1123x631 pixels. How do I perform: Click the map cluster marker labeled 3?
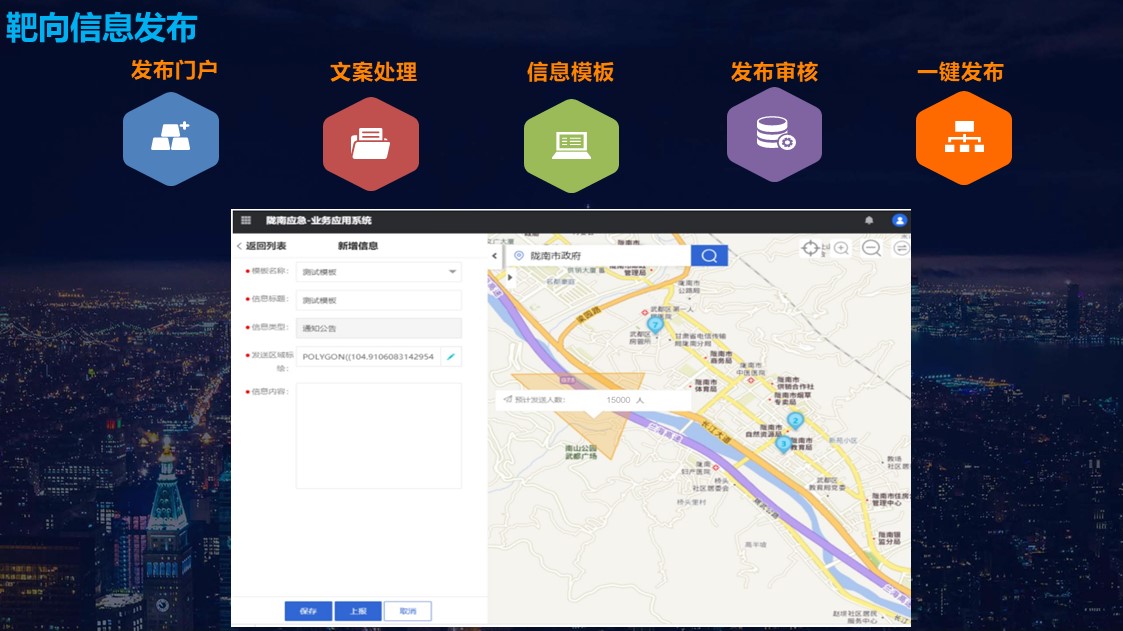pos(783,443)
